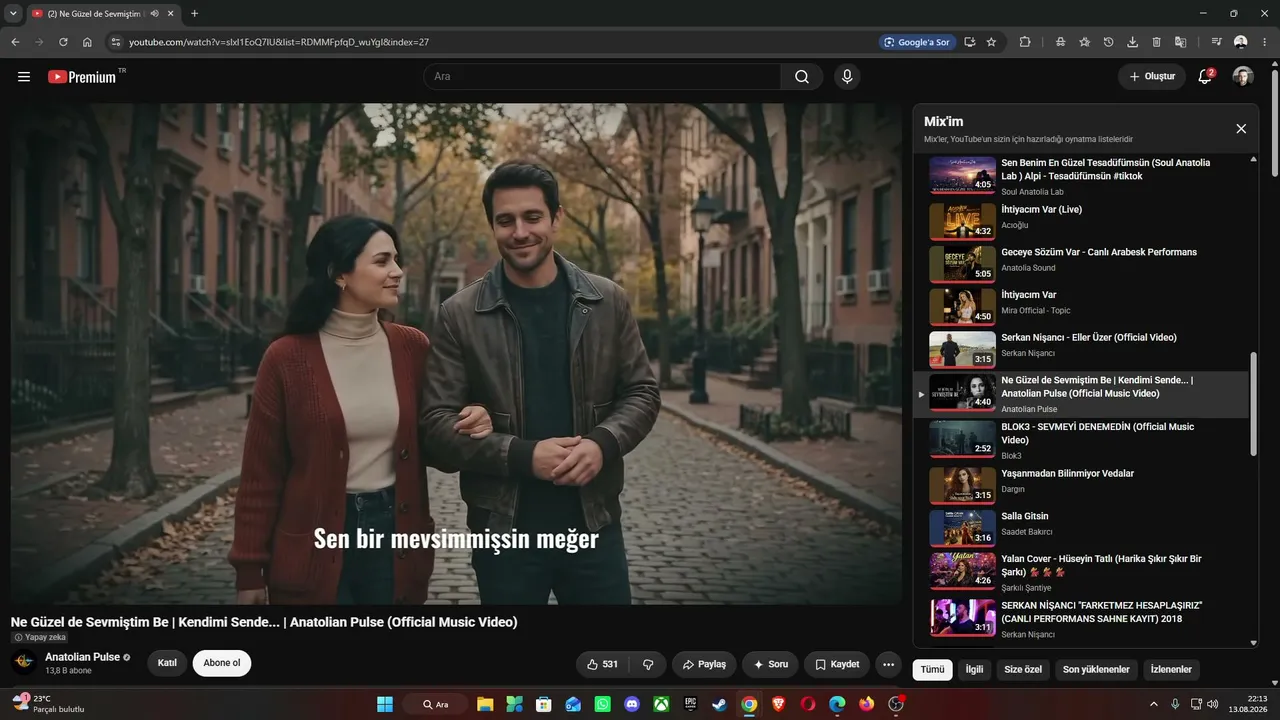Close the Mix'im playlist panel
The image size is (1280, 720).
pos(1241,129)
